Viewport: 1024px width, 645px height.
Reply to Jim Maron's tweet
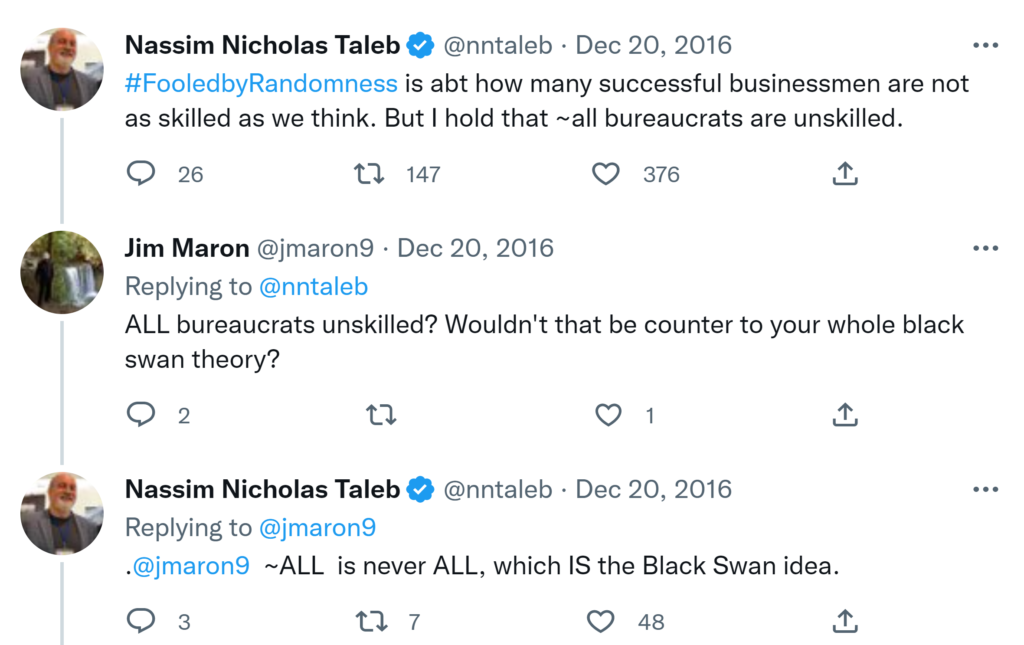click(x=141, y=415)
